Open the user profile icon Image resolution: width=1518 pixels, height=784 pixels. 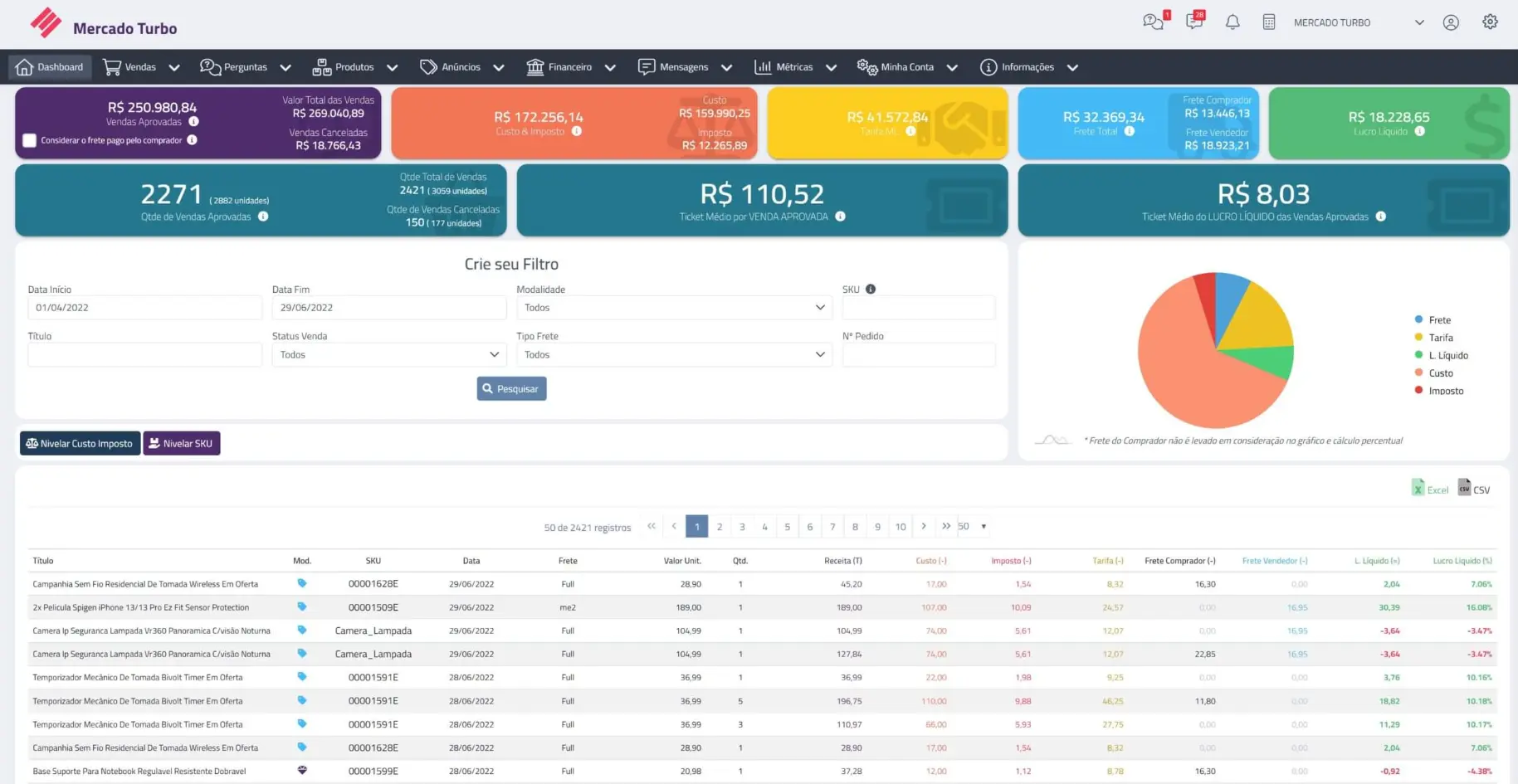1451,22
